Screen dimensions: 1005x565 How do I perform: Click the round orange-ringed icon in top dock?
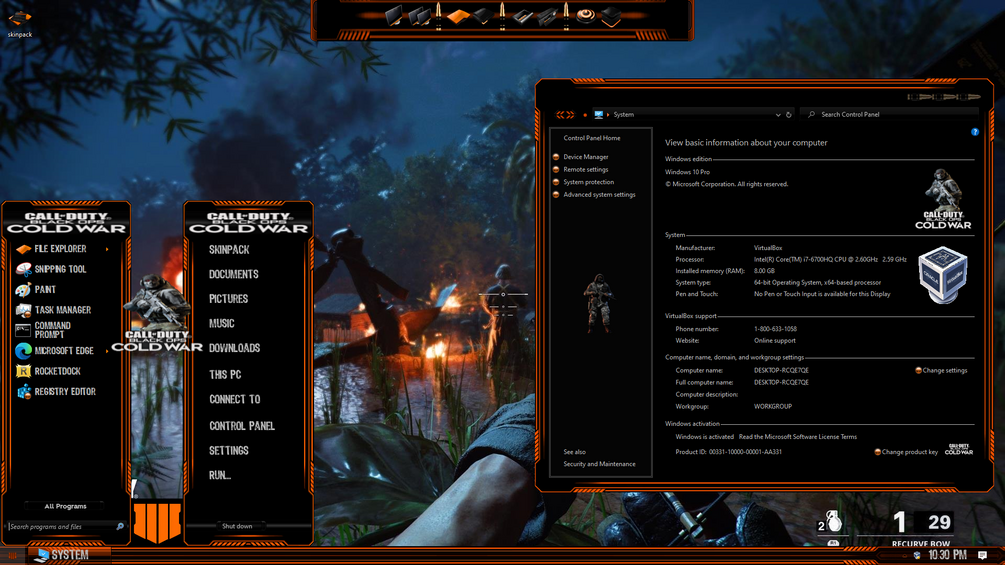[585, 15]
